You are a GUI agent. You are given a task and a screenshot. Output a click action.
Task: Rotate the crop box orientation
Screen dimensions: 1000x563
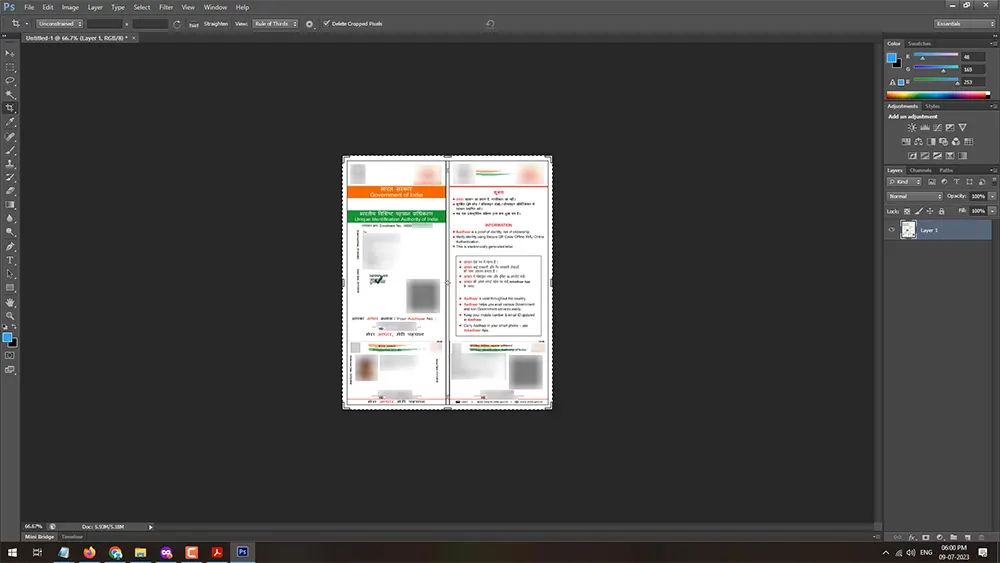[x=177, y=24]
